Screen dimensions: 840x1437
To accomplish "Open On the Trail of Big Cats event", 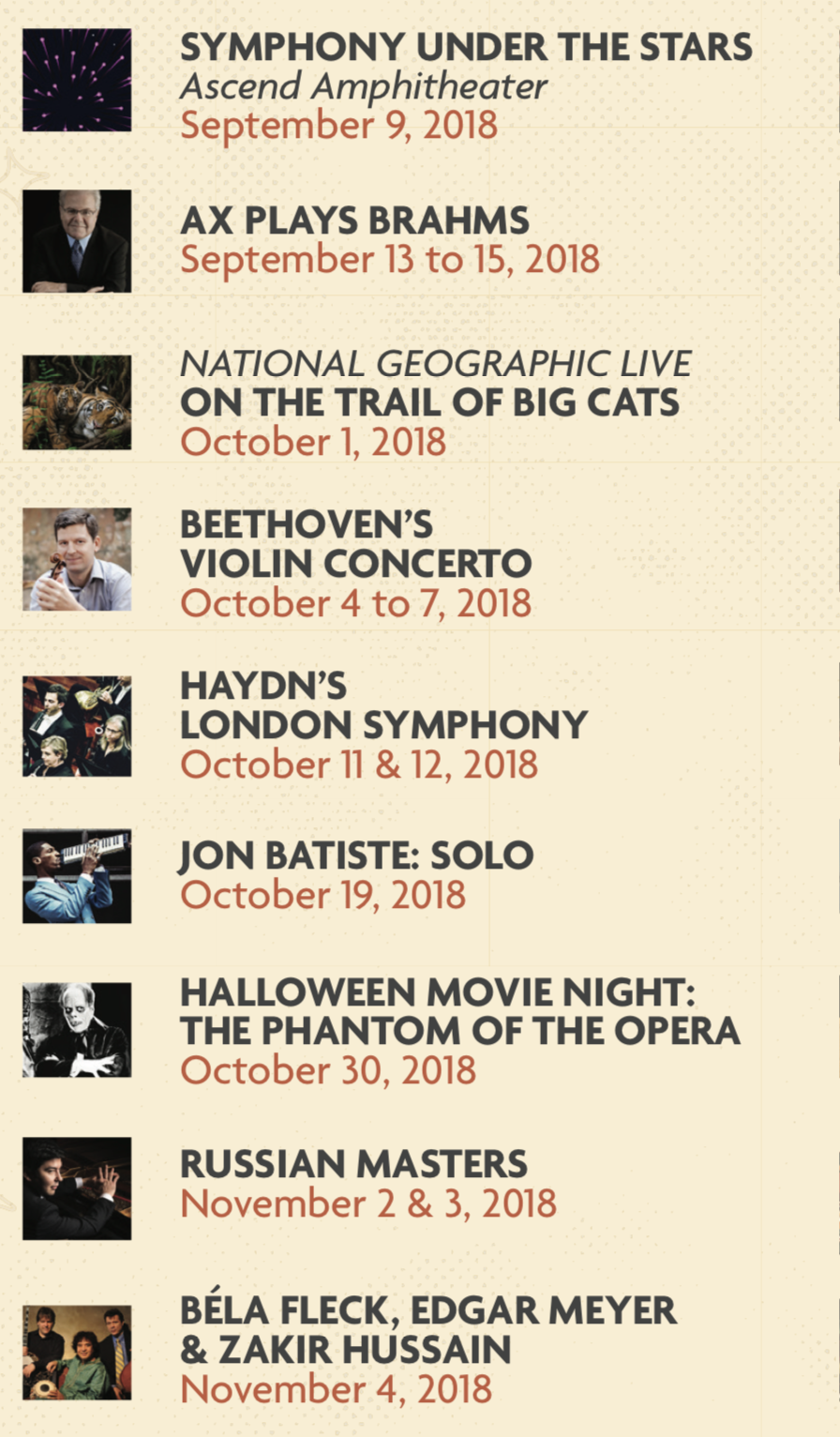I will click(x=429, y=402).
